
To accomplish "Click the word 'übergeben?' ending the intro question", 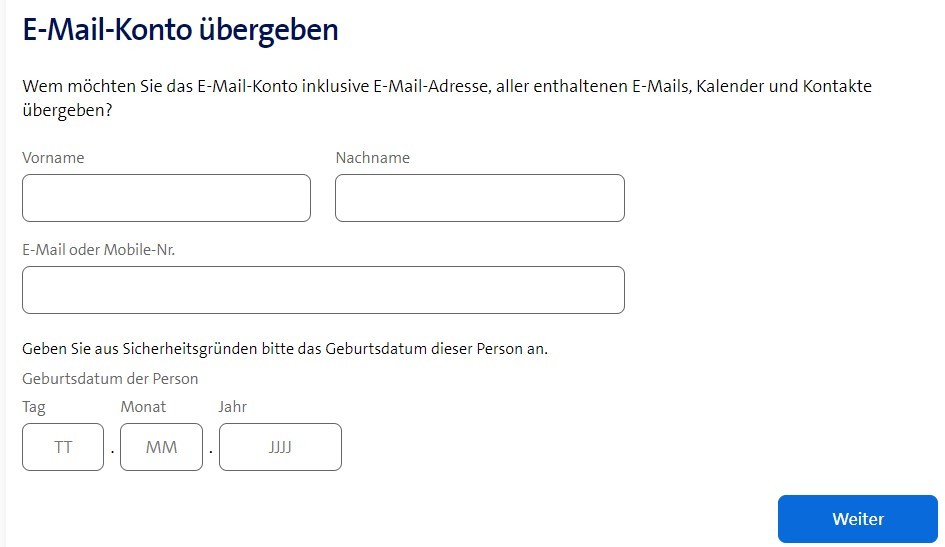I will click(x=66, y=109).
